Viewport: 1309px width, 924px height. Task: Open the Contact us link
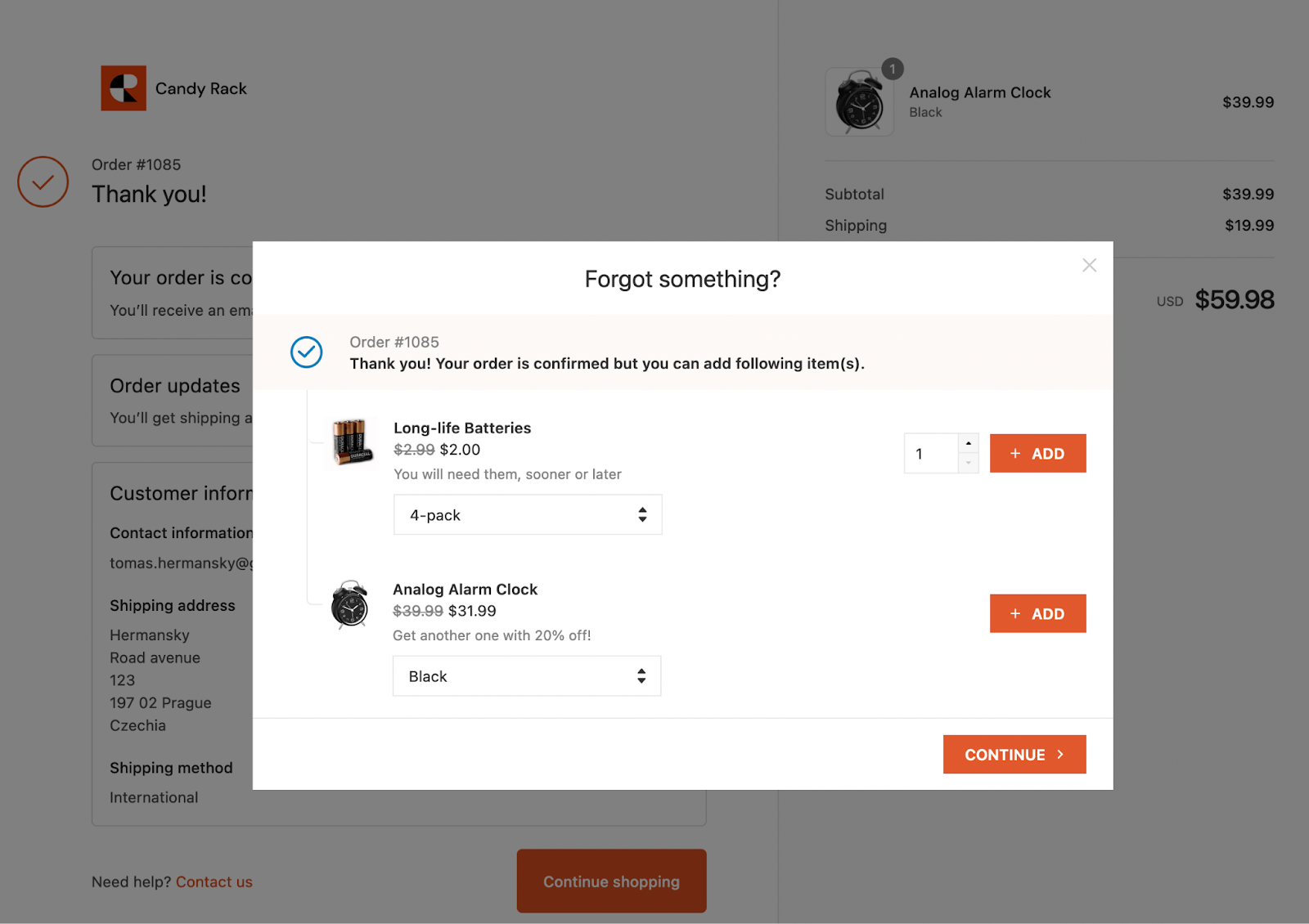pyautogui.click(x=214, y=882)
